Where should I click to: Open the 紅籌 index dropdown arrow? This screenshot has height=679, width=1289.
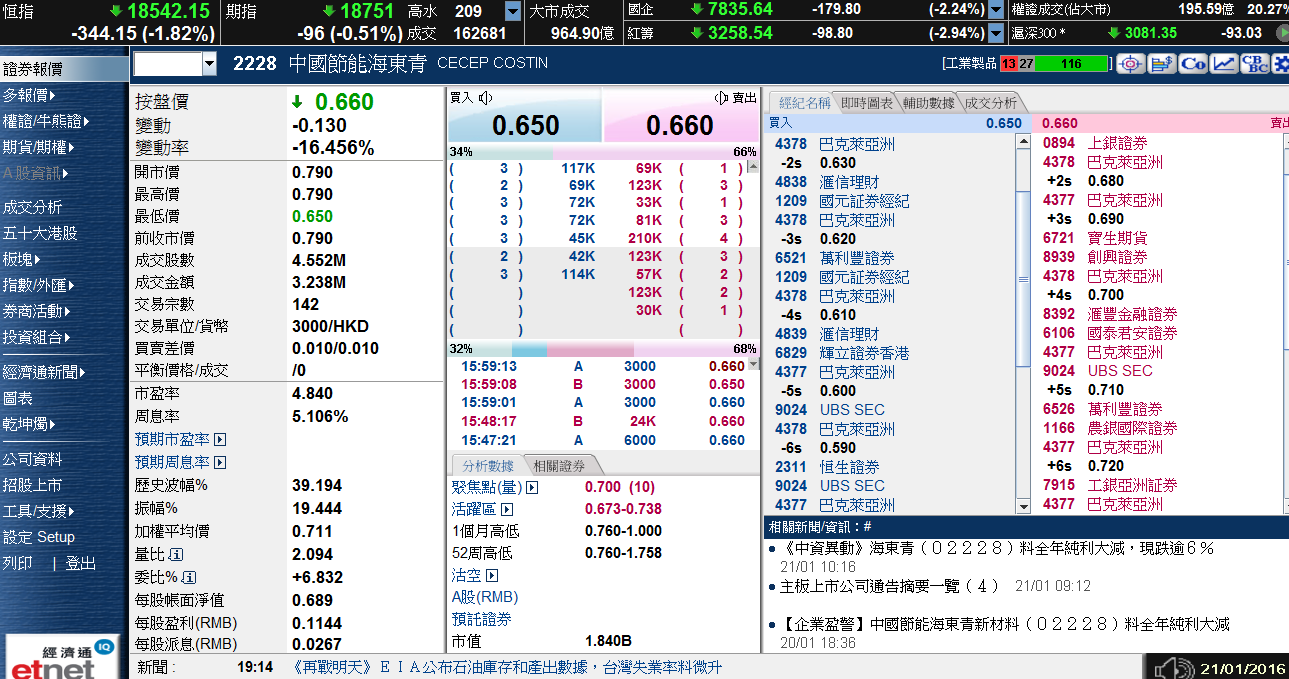[995, 32]
